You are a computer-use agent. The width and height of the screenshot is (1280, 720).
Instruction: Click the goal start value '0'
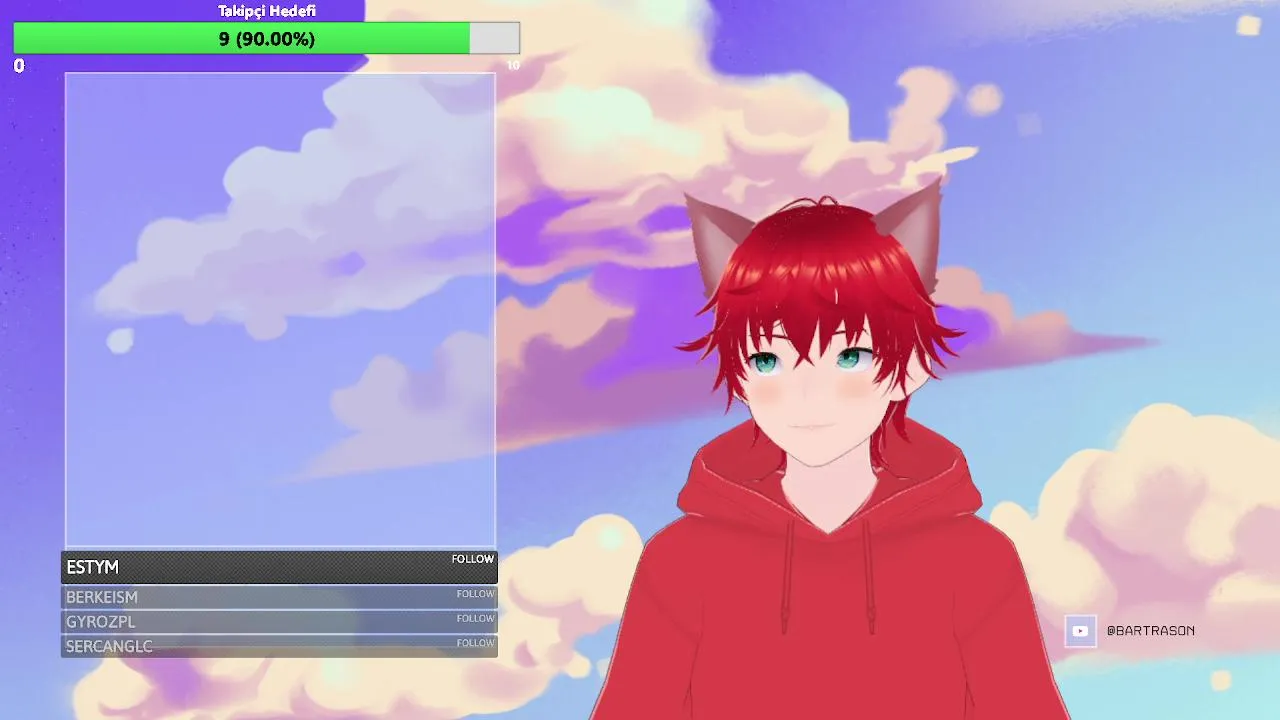click(x=19, y=66)
